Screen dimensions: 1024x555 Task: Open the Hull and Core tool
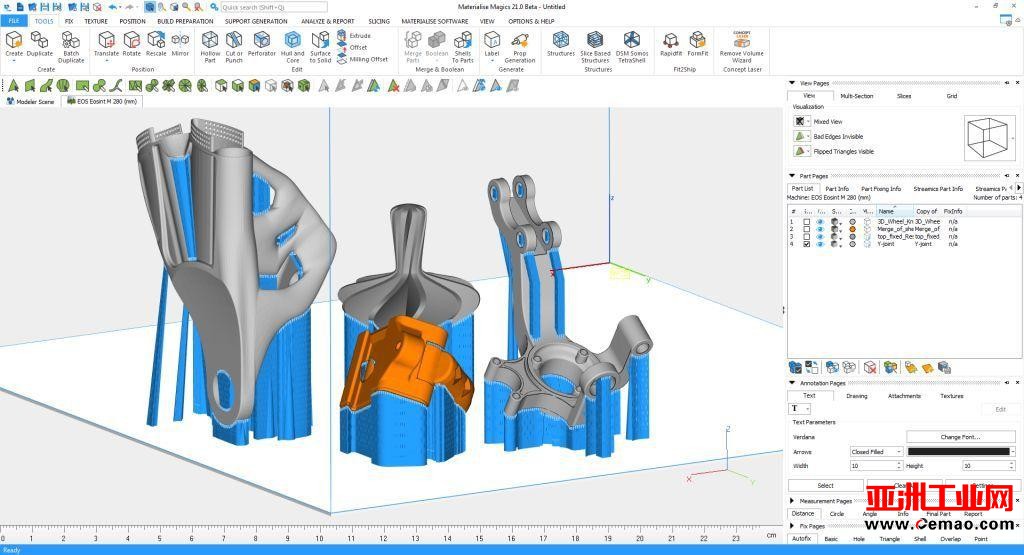pyautogui.click(x=293, y=47)
